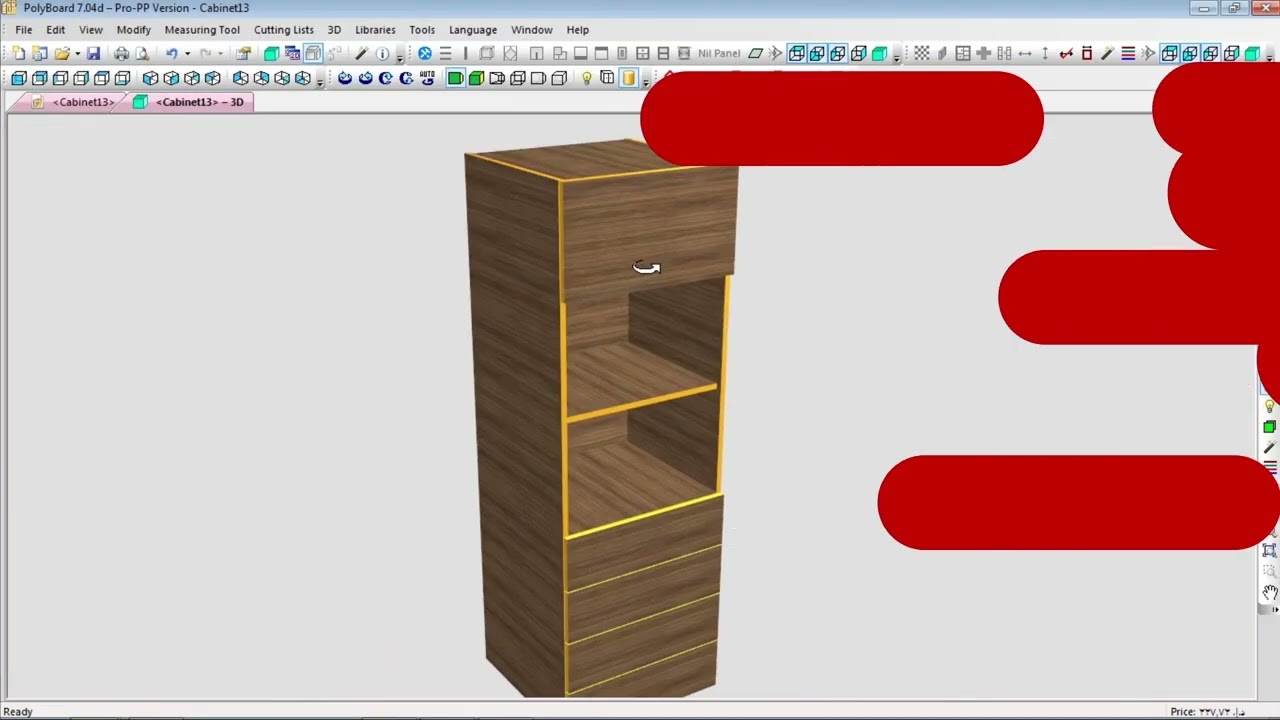
Task: Toggle the yellow cylinder icon
Action: point(628,78)
